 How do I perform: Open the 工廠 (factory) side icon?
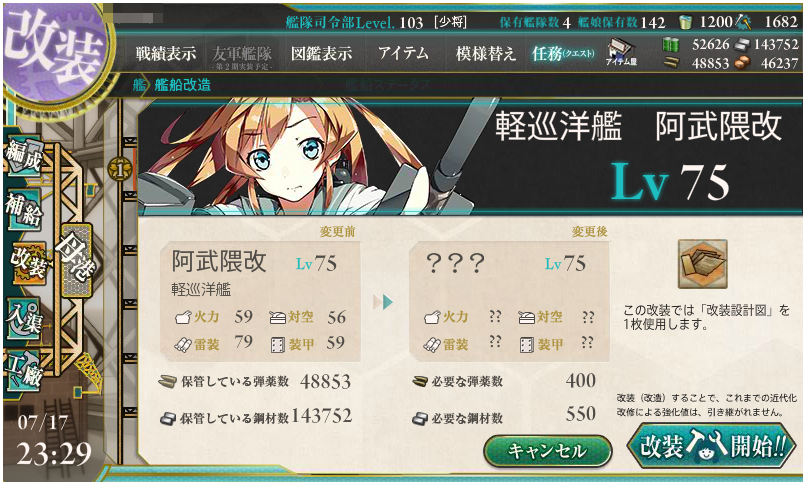tap(24, 370)
